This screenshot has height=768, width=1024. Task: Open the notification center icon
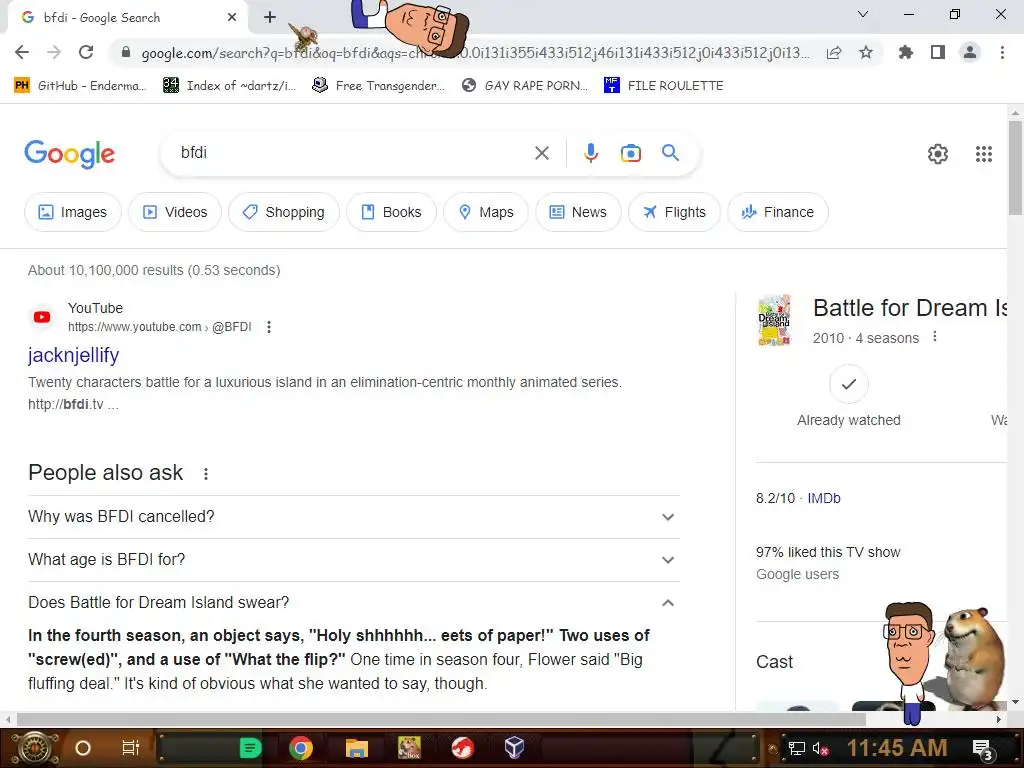tap(982, 749)
